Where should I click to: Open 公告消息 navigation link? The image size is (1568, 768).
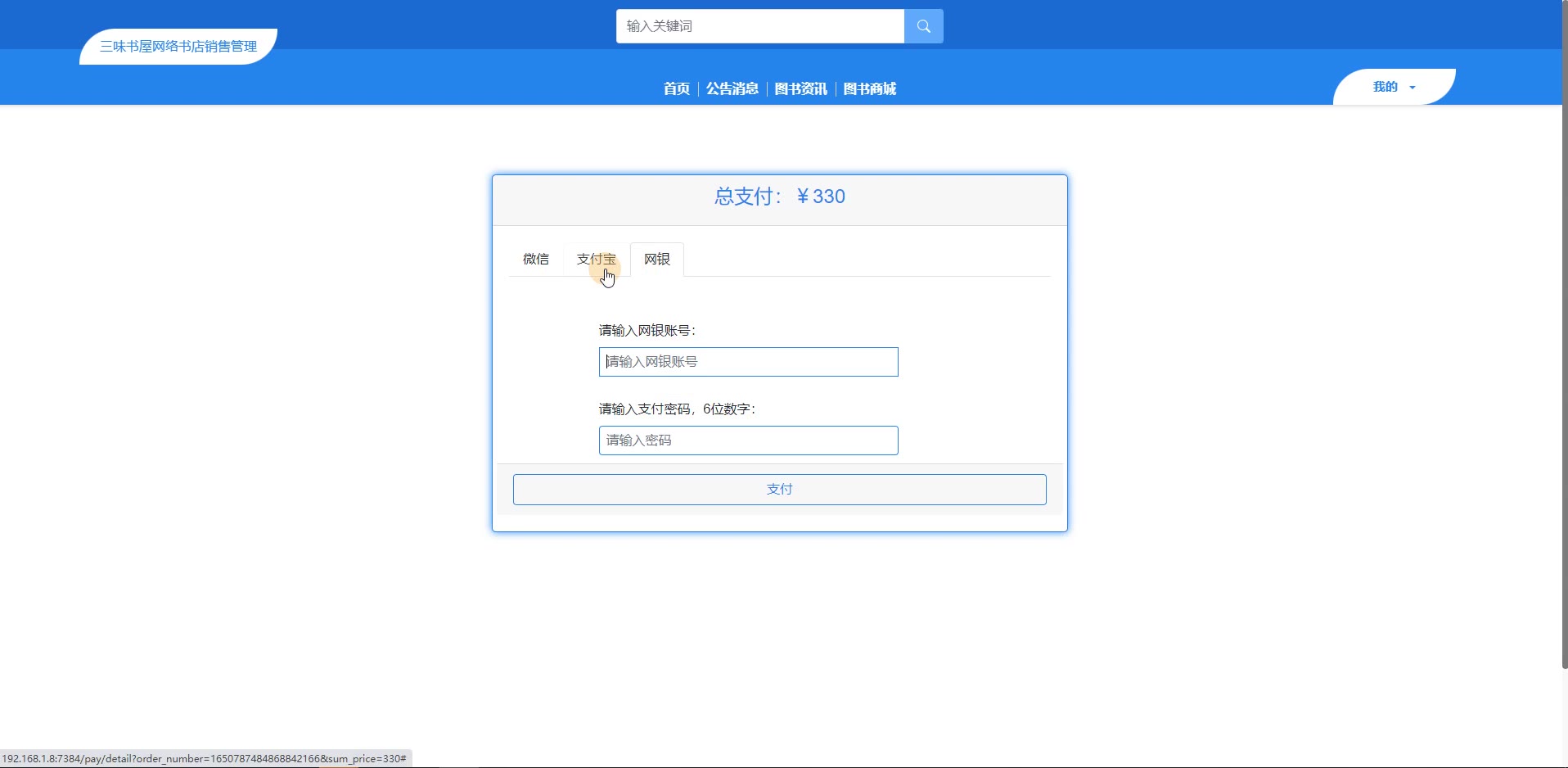click(732, 88)
